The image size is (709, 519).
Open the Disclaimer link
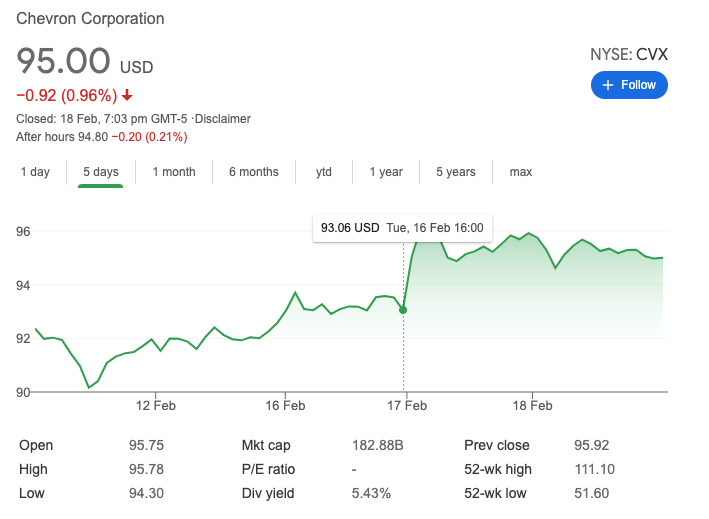point(224,119)
